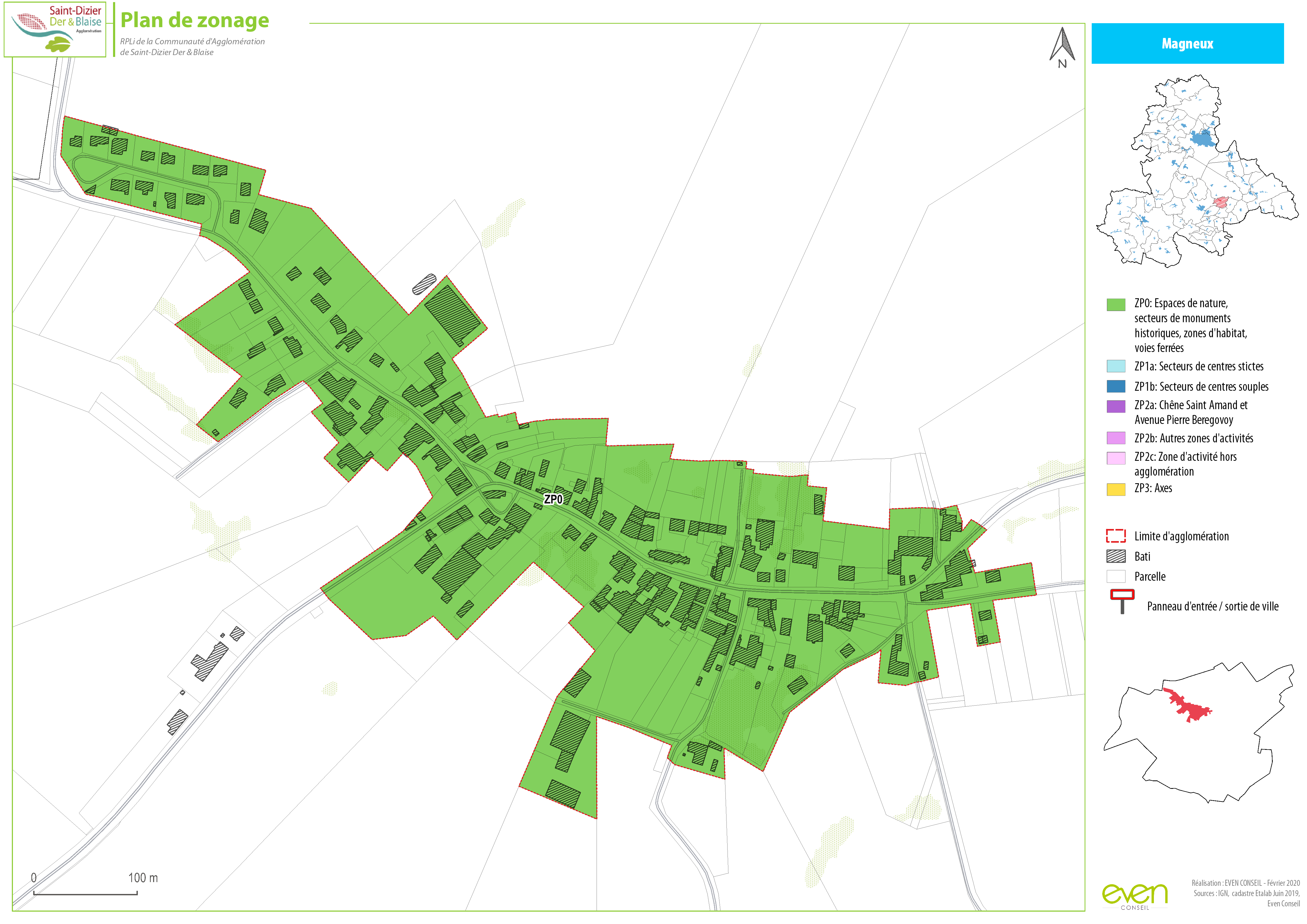Click the Saint-Dizier Der & Blaise logo

point(55,29)
